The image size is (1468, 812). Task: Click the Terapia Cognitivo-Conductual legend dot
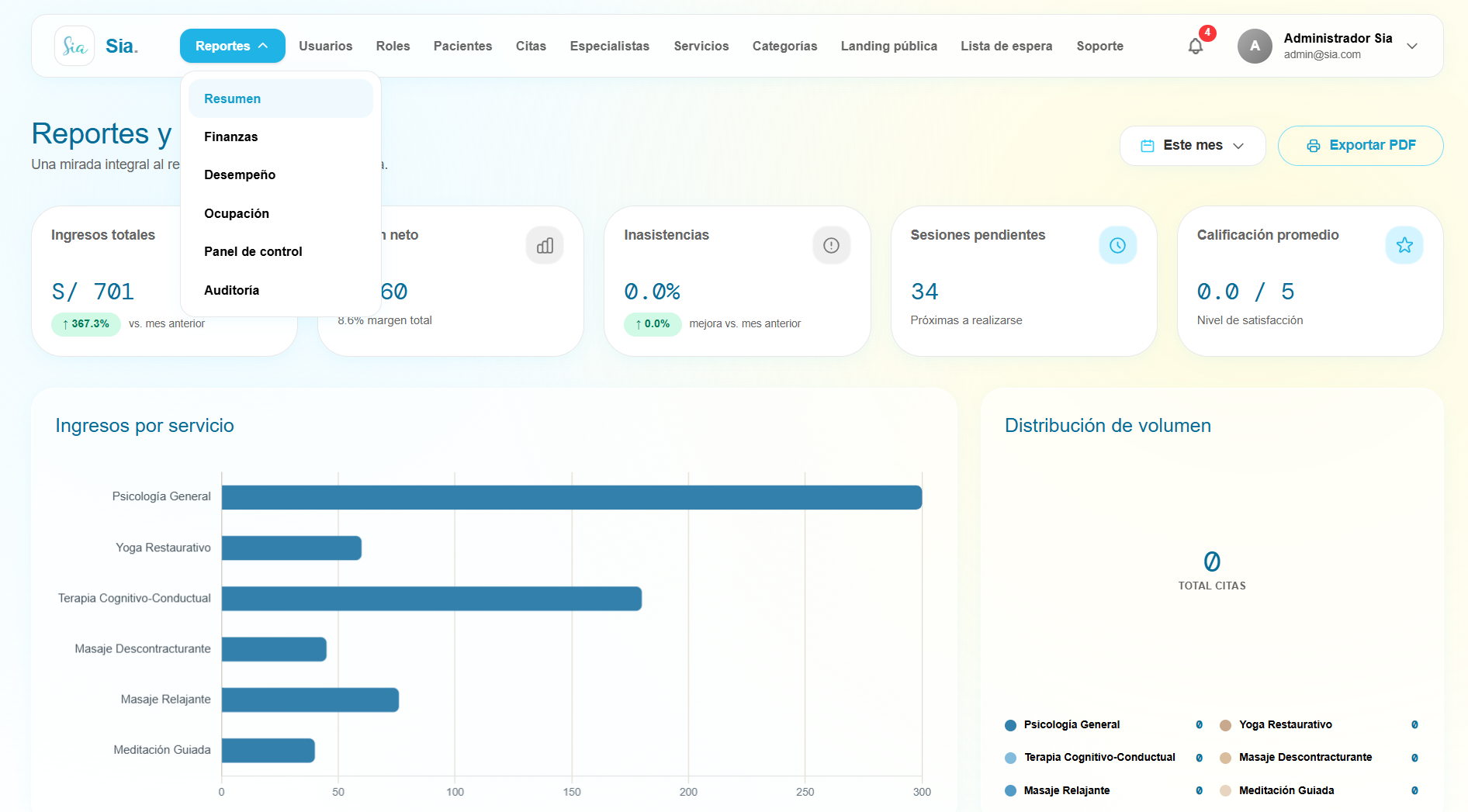[1010, 758]
